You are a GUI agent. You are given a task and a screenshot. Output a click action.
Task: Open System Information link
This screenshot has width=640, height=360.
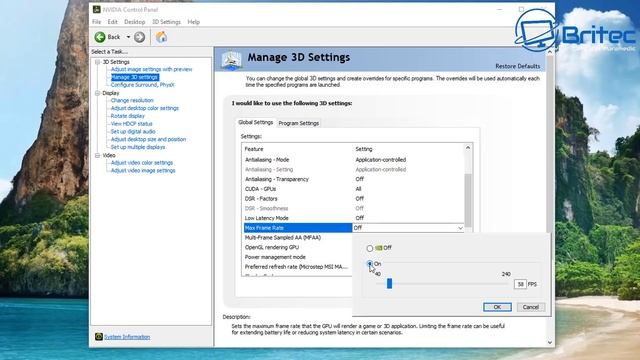coord(127,337)
